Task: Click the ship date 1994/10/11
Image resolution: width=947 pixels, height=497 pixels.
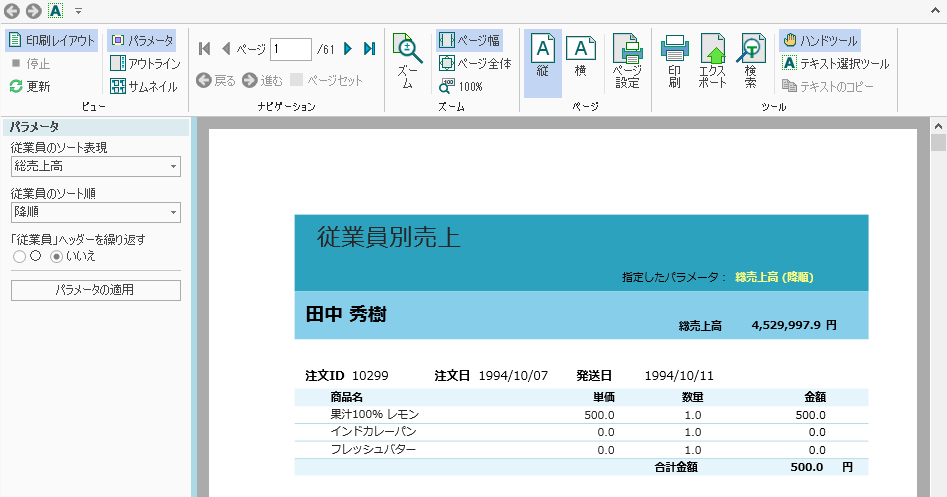Action: click(679, 376)
